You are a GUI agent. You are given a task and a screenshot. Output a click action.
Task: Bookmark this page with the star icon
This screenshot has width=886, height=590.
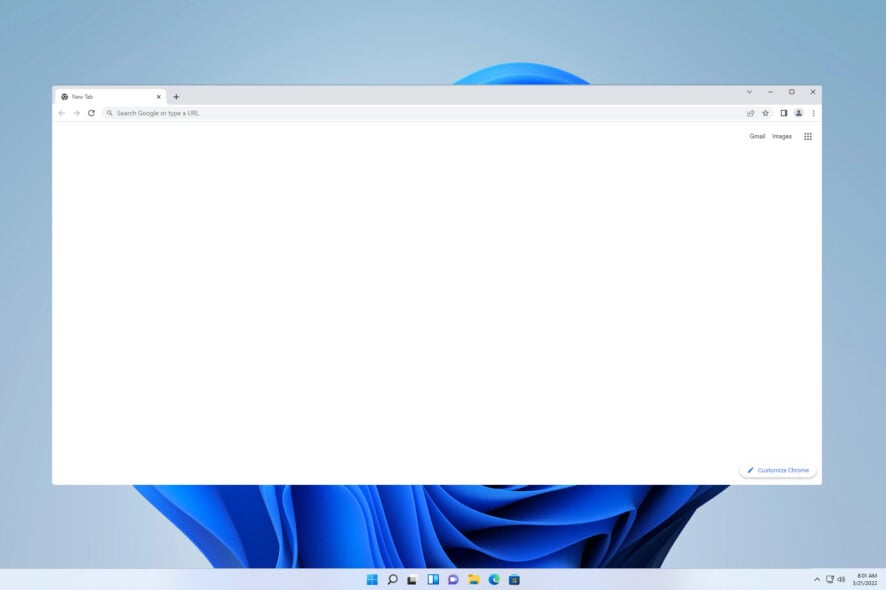pyautogui.click(x=766, y=113)
